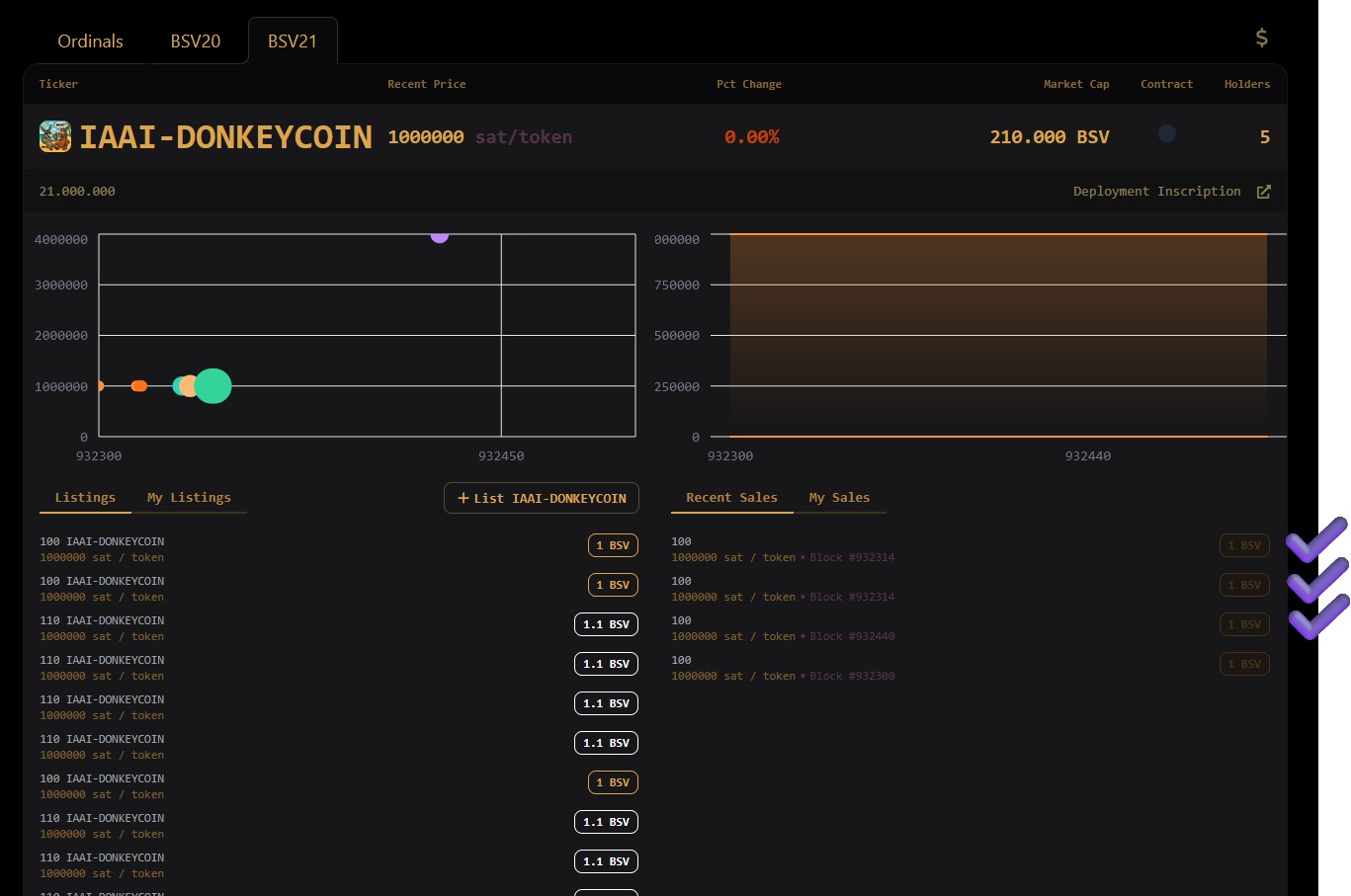Image resolution: width=1351 pixels, height=896 pixels.
Task: Click the dollar sign currency icon
Action: [x=1261, y=39]
